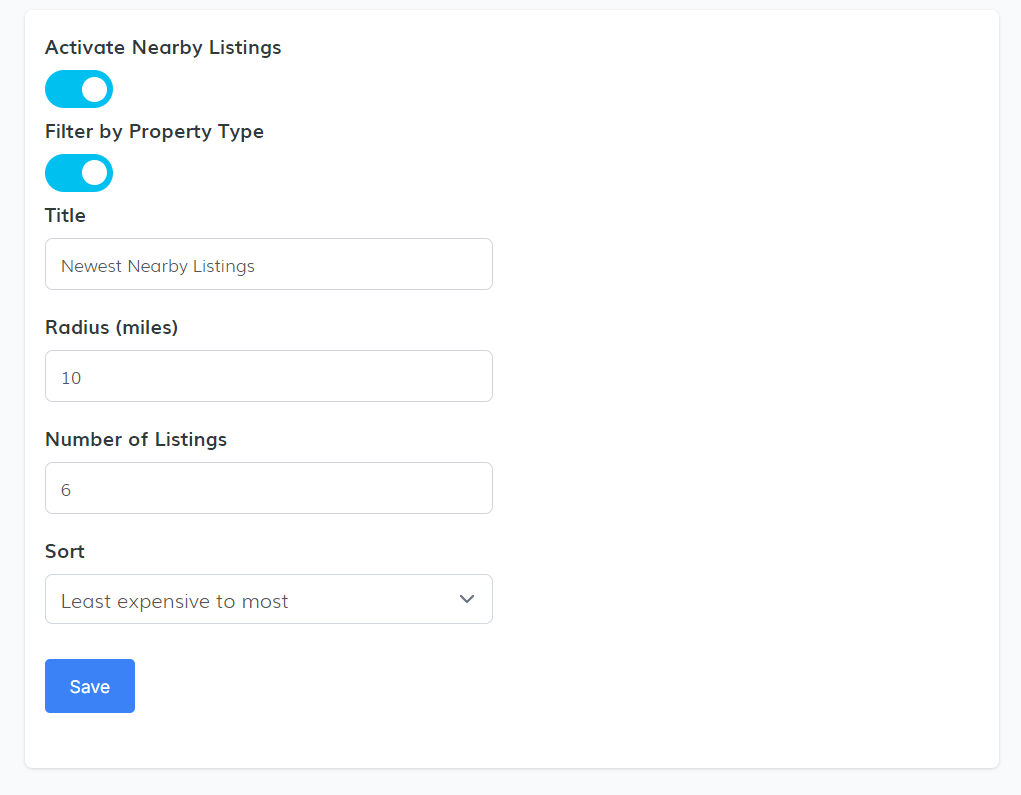Click the white knob of Activate Nearby Listings switch

94,89
